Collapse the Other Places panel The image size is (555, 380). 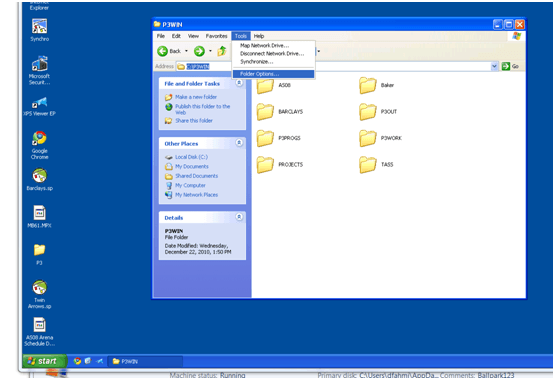coord(239,143)
